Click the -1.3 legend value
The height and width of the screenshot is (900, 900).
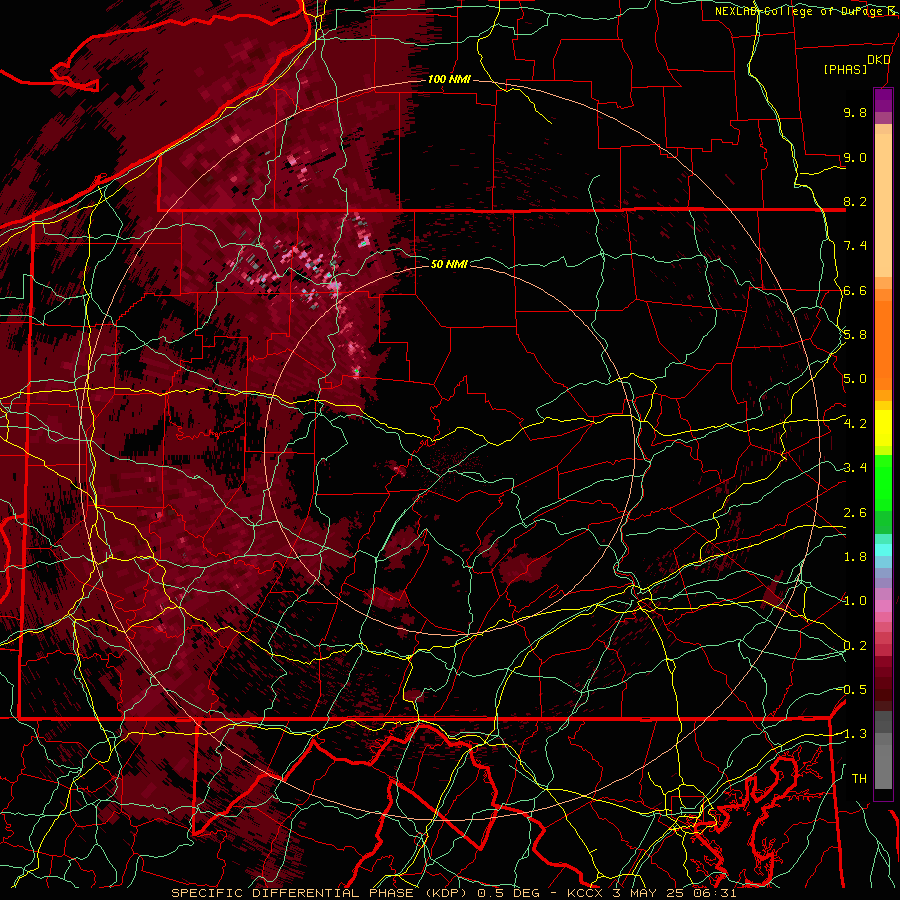pyautogui.click(x=854, y=734)
